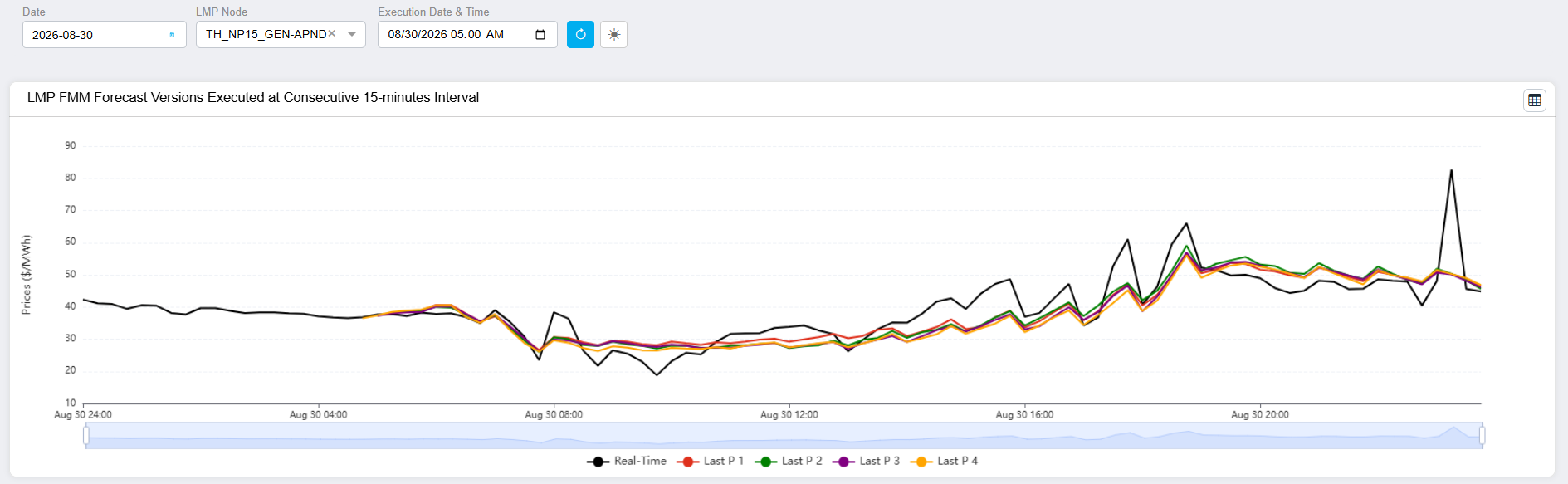The width and height of the screenshot is (1568, 484).
Task: Click the Execution Date & Time input
Action: (x=467, y=34)
